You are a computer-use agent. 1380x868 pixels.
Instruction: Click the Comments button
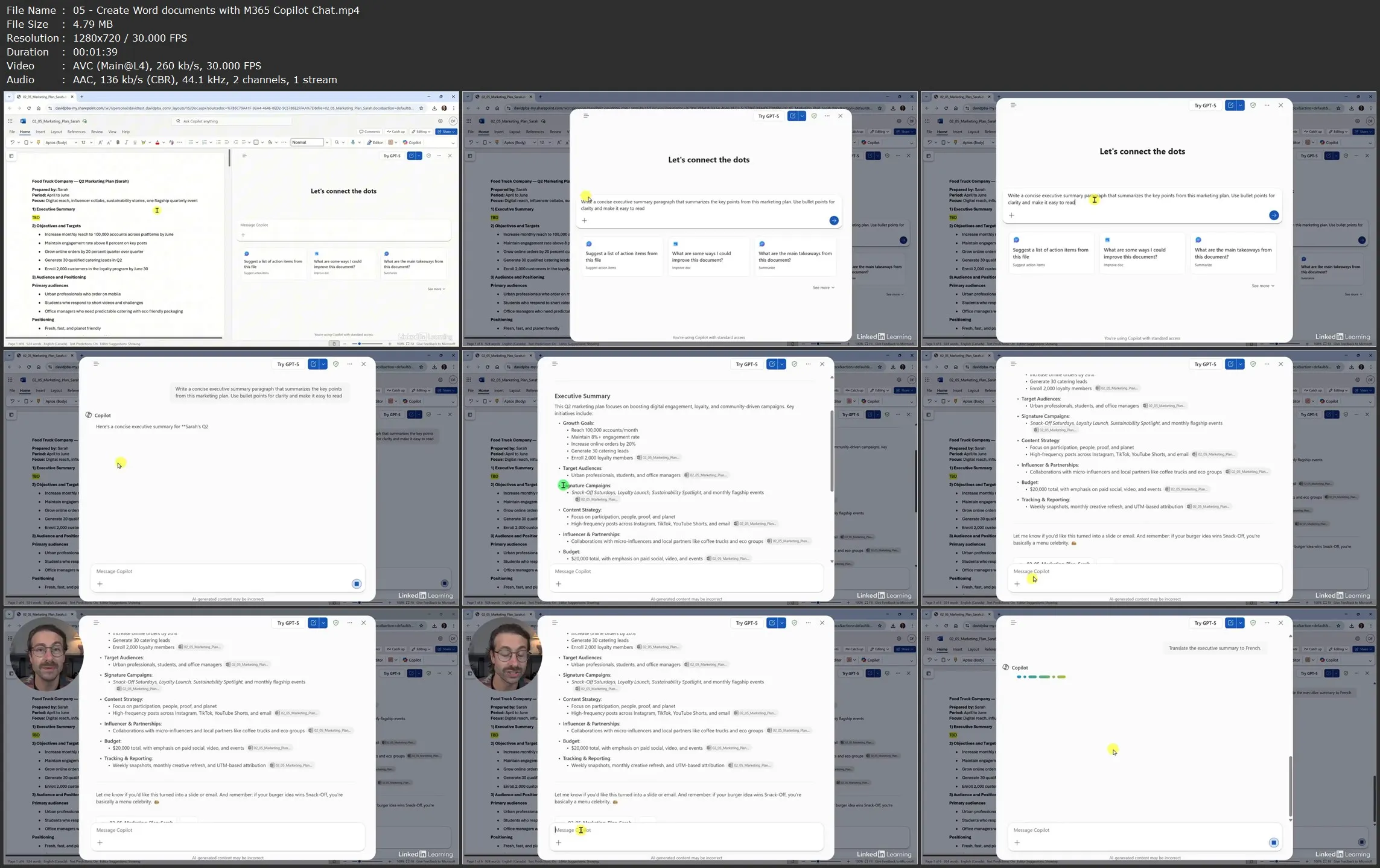[x=370, y=131]
